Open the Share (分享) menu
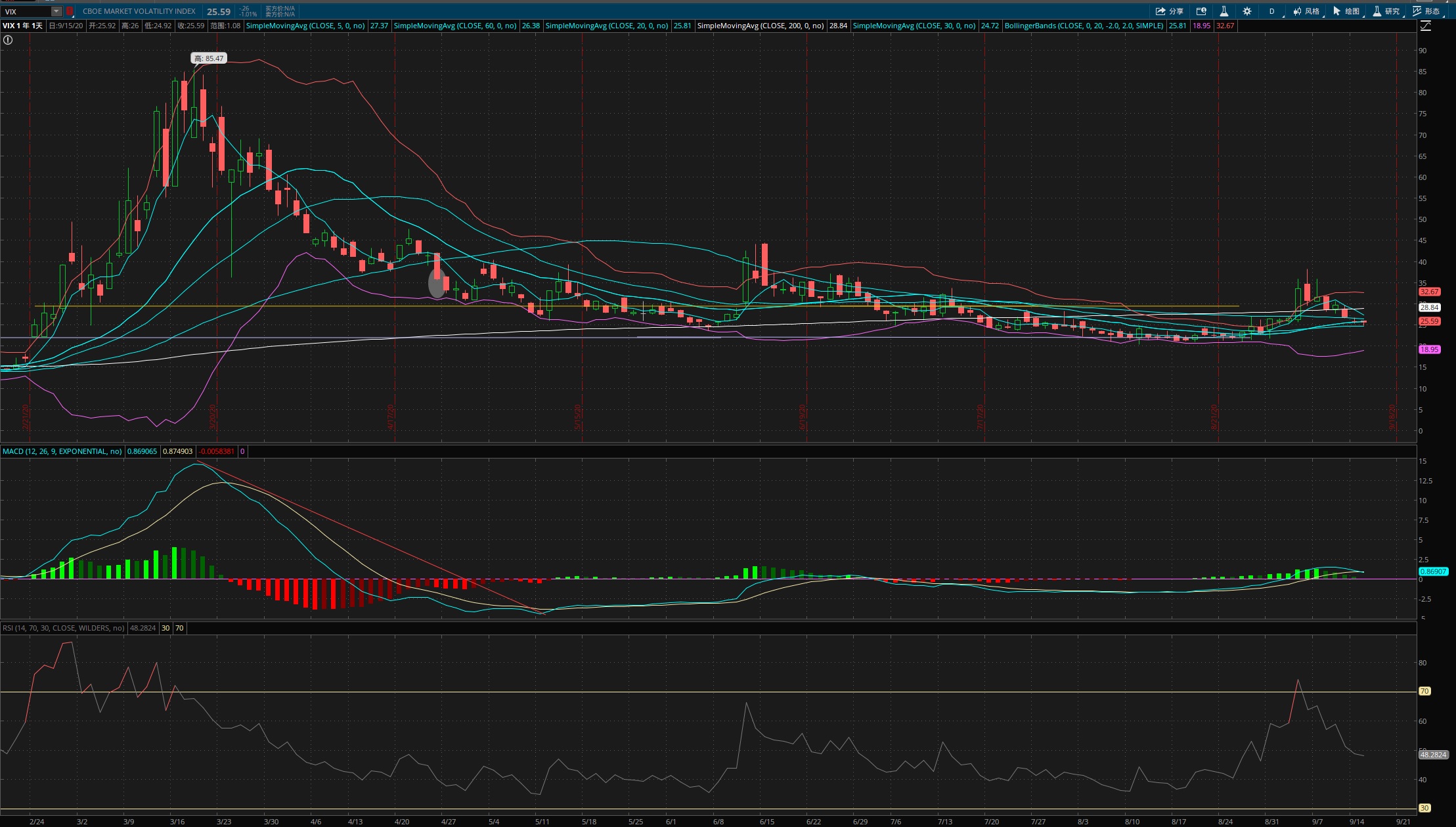This screenshot has height=827, width=1456. (x=1169, y=11)
